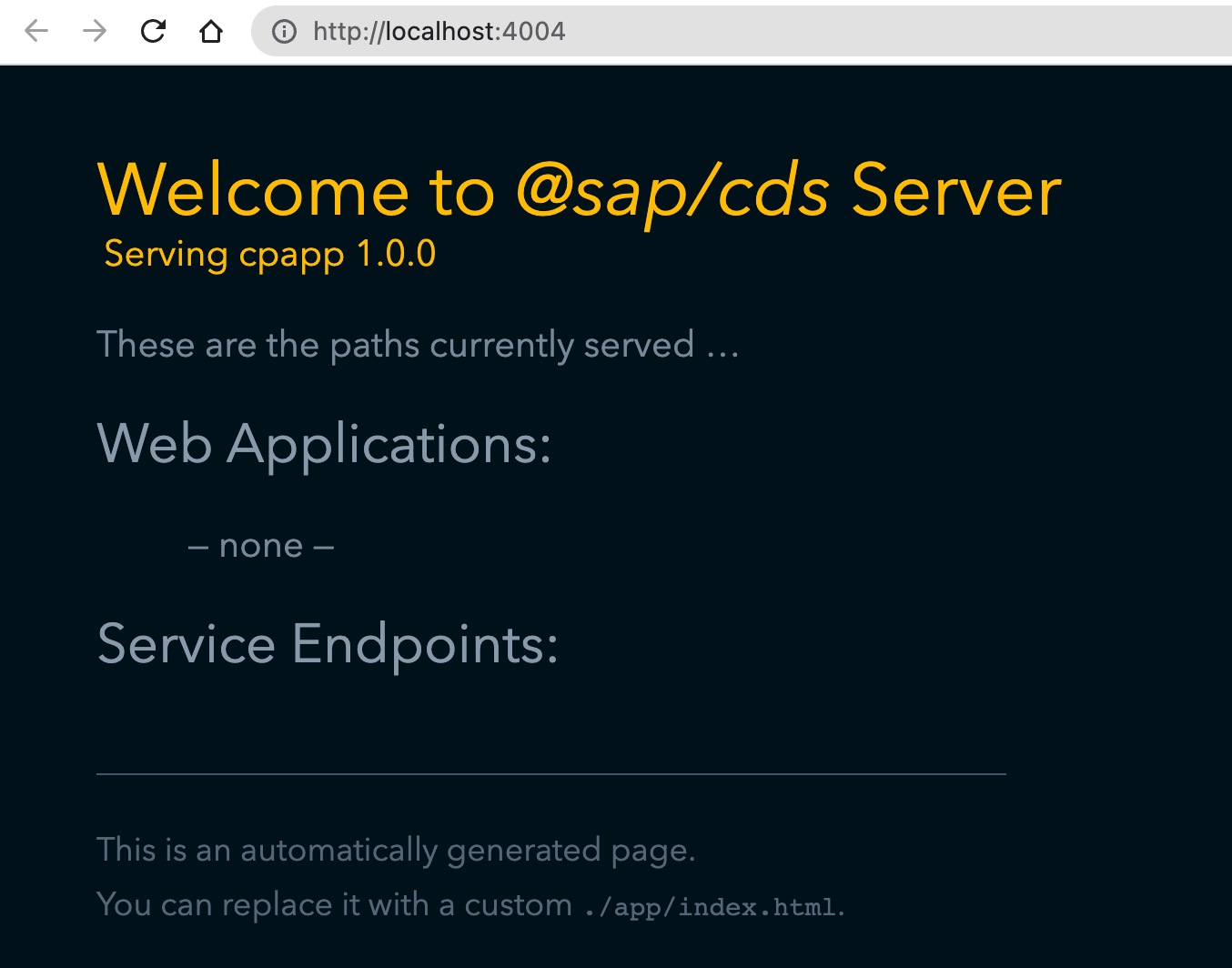Click the word "Server" in the heading
Viewport: 1232px width, 968px height.
955,190
